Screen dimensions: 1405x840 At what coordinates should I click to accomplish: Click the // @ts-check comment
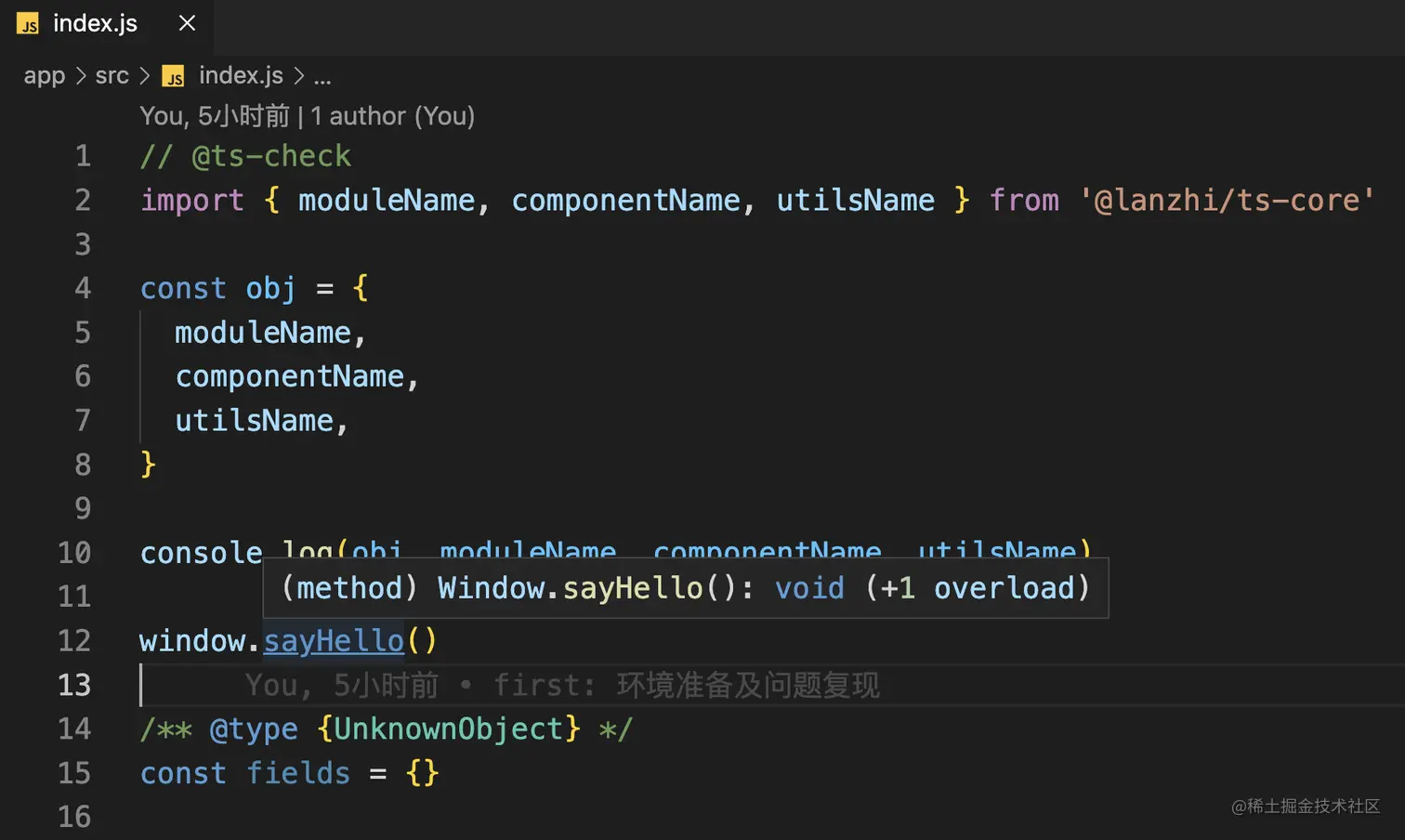(x=245, y=156)
